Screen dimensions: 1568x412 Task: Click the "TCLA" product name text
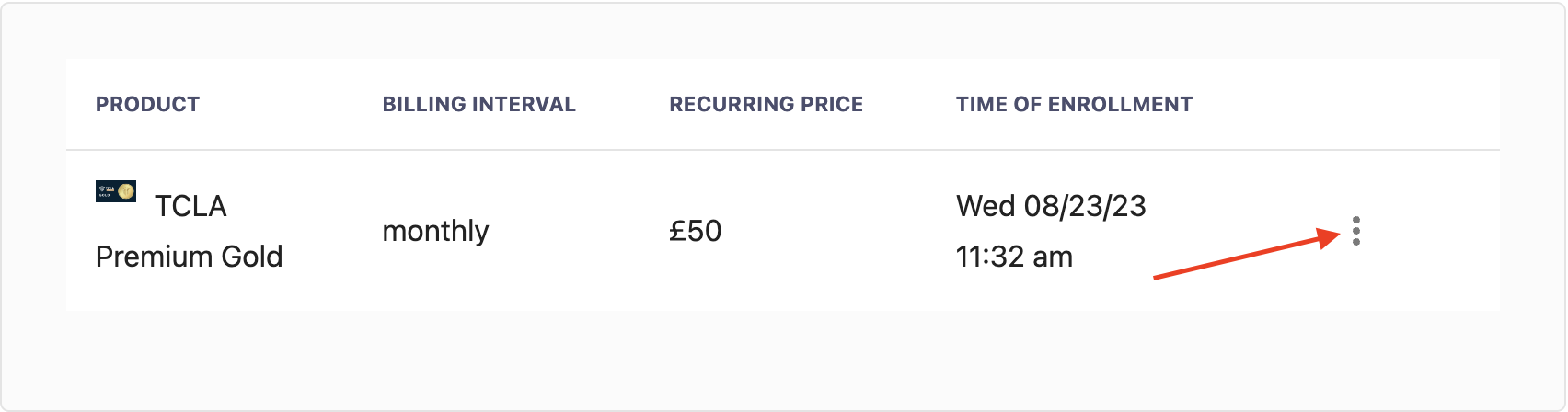[x=190, y=206]
